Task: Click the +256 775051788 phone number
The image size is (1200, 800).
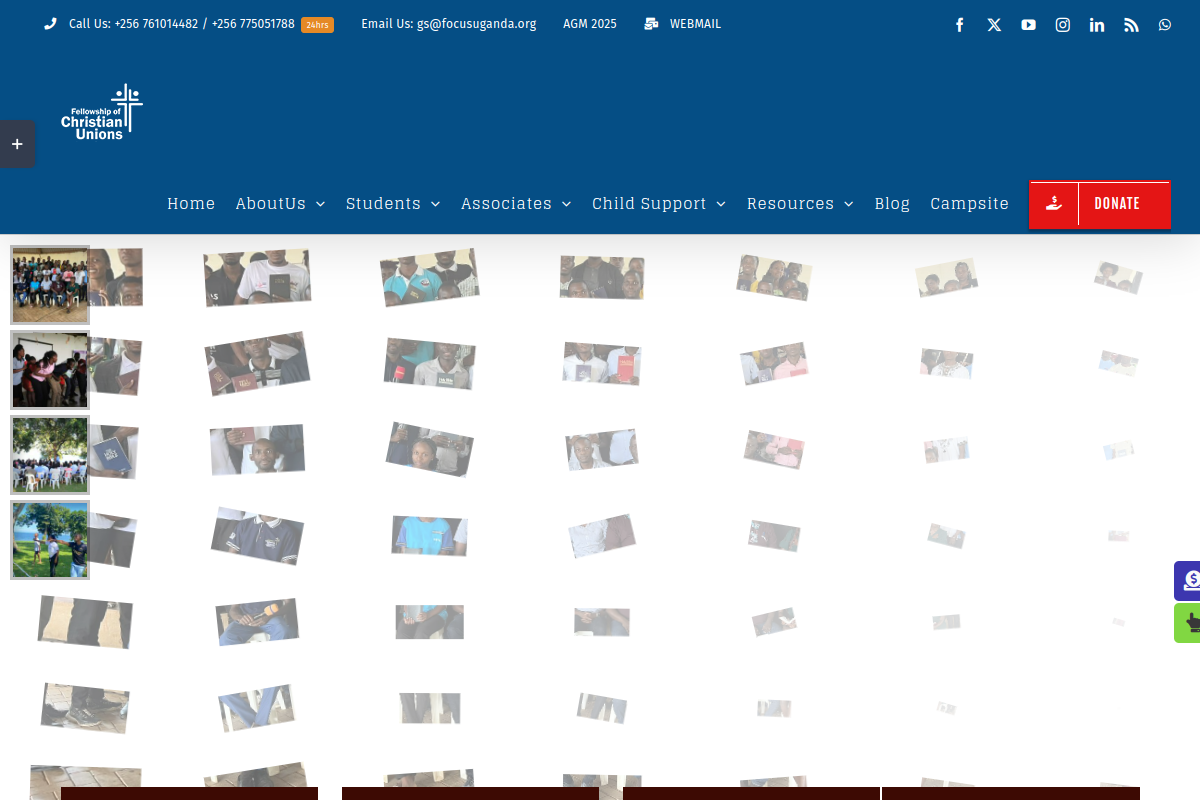Action: pos(253,24)
